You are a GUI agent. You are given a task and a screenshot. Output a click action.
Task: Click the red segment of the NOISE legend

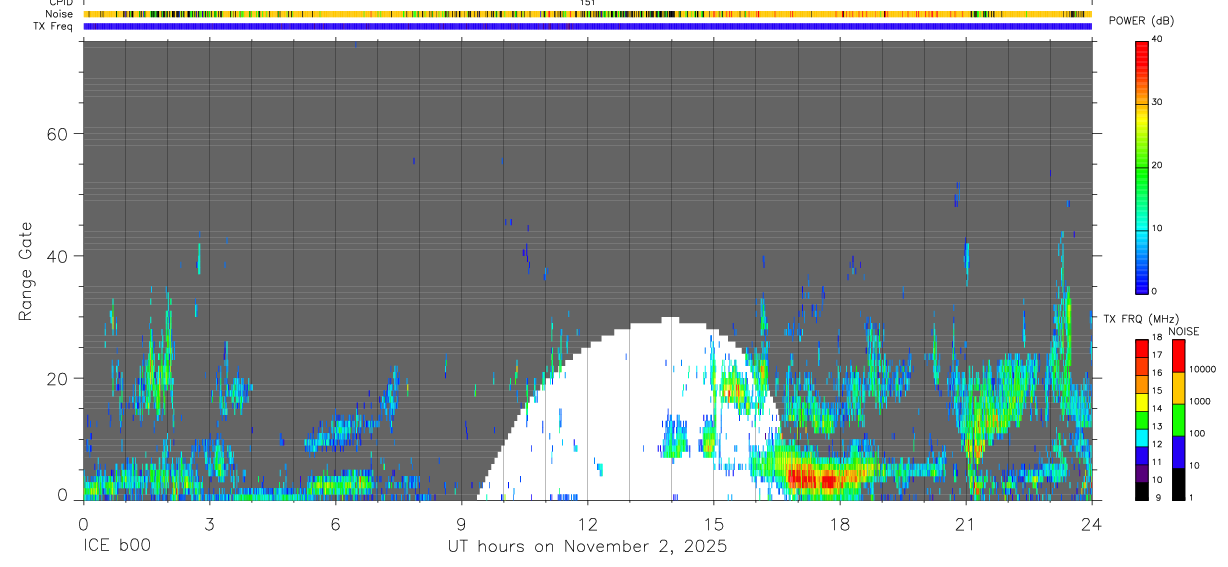(1178, 355)
